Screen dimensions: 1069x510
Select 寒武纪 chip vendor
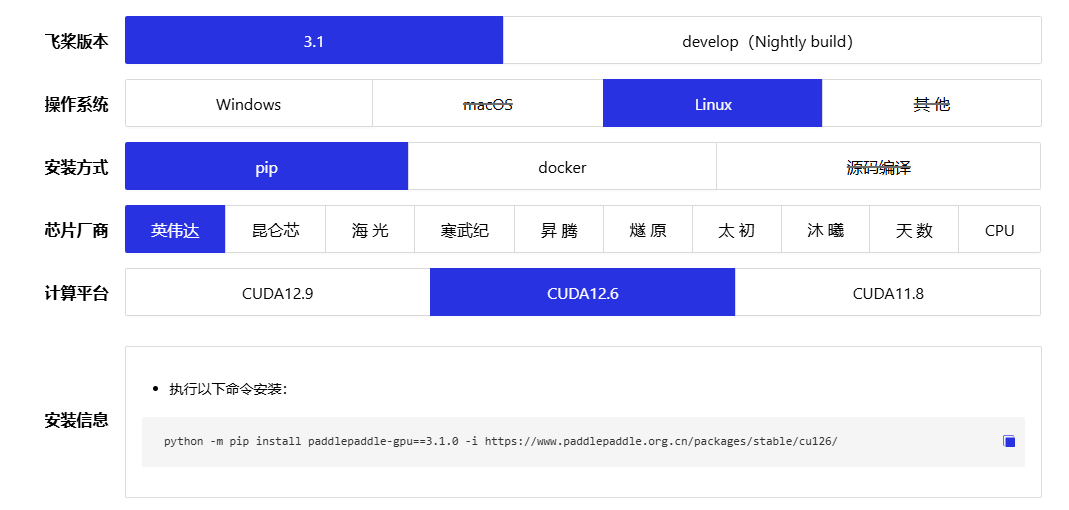(x=464, y=230)
